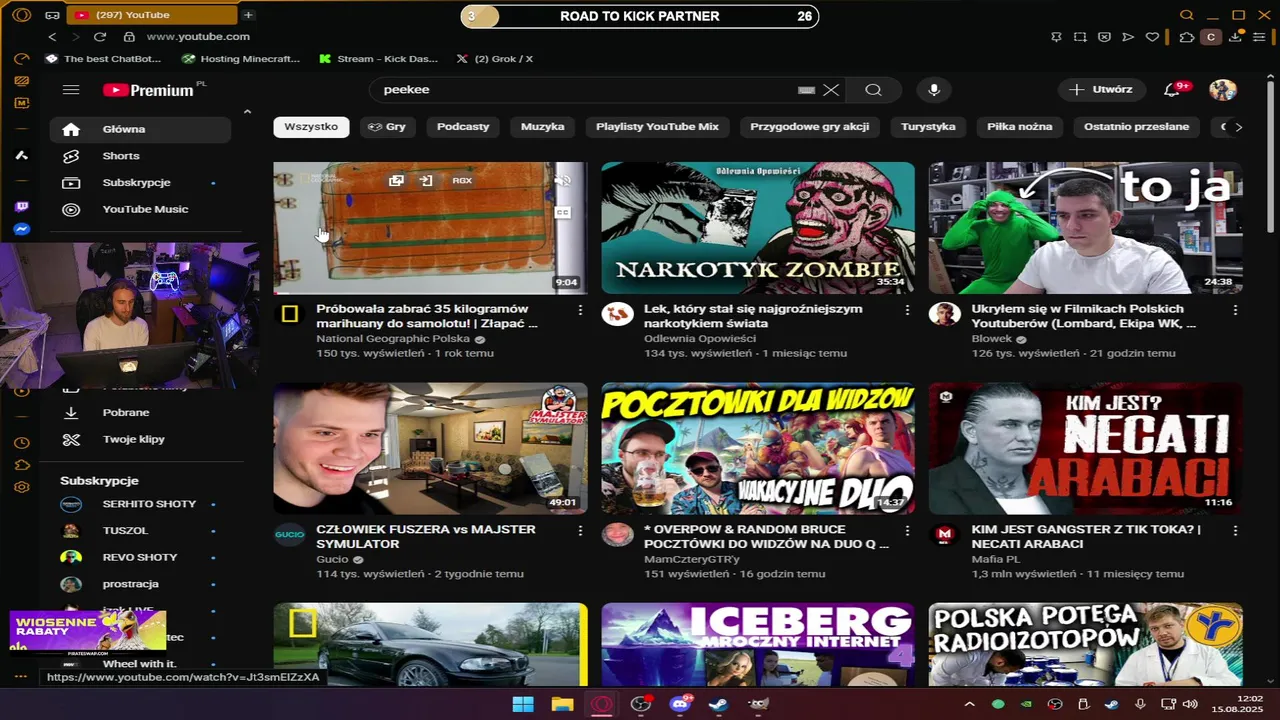
Task: Open options for CZŁOWIEK FUSZERA video
Action: (x=580, y=531)
